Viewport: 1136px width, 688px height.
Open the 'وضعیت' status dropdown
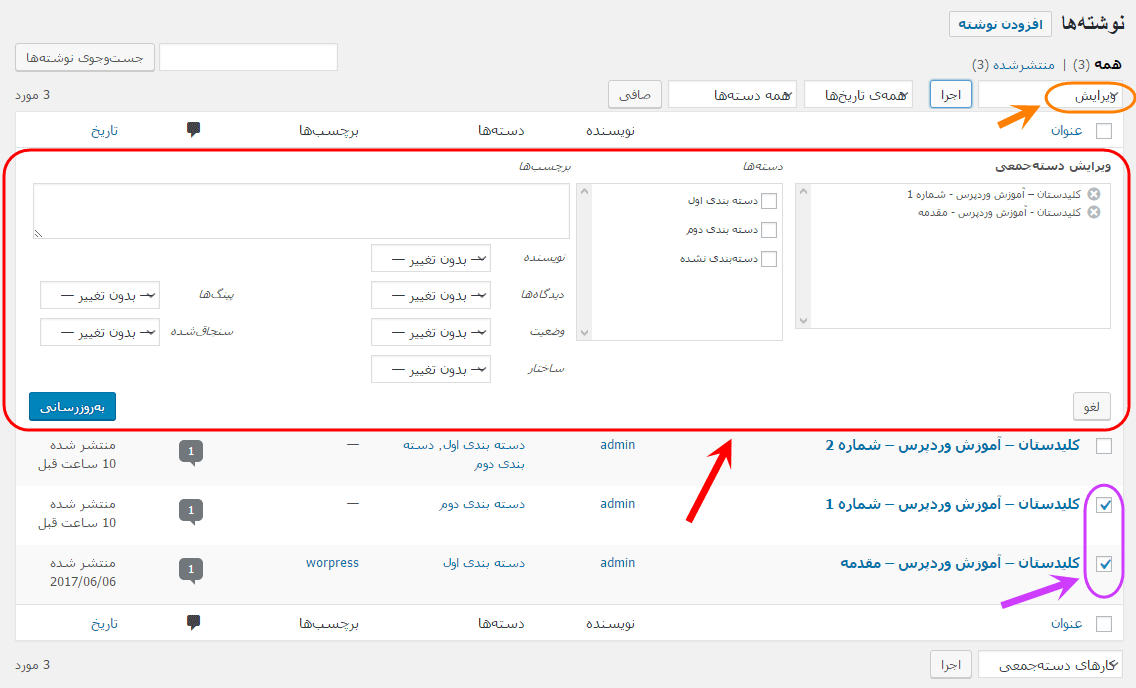pyautogui.click(x=431, y=332)
